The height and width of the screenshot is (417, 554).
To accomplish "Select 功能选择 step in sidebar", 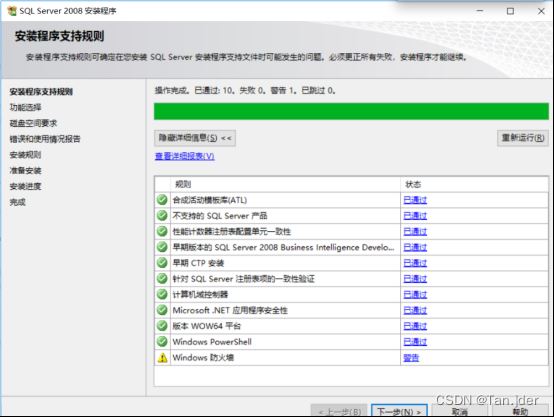I will (x=25, y=107).
